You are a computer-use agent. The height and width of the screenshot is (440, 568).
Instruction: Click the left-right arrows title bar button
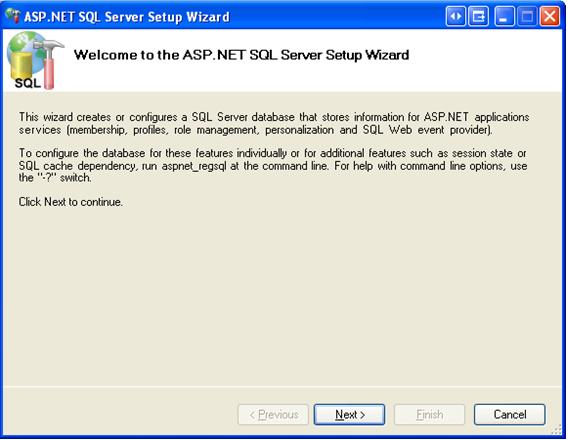(455, 17)
